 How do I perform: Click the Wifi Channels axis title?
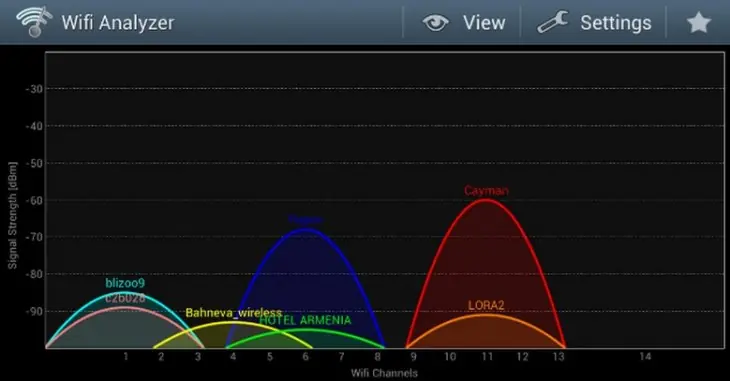tap(384, 373)
